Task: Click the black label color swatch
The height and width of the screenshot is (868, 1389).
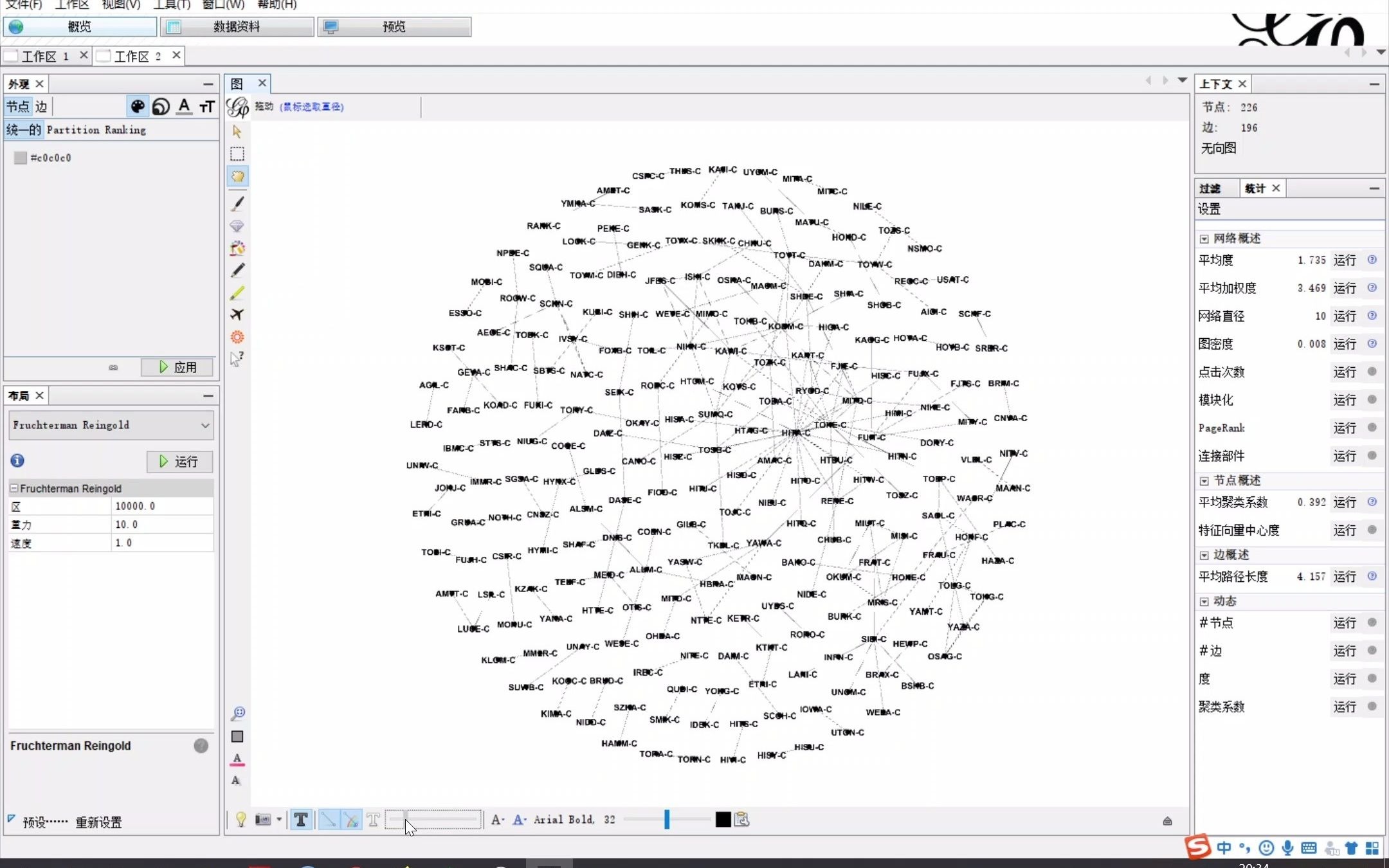Action: [723, 819]
